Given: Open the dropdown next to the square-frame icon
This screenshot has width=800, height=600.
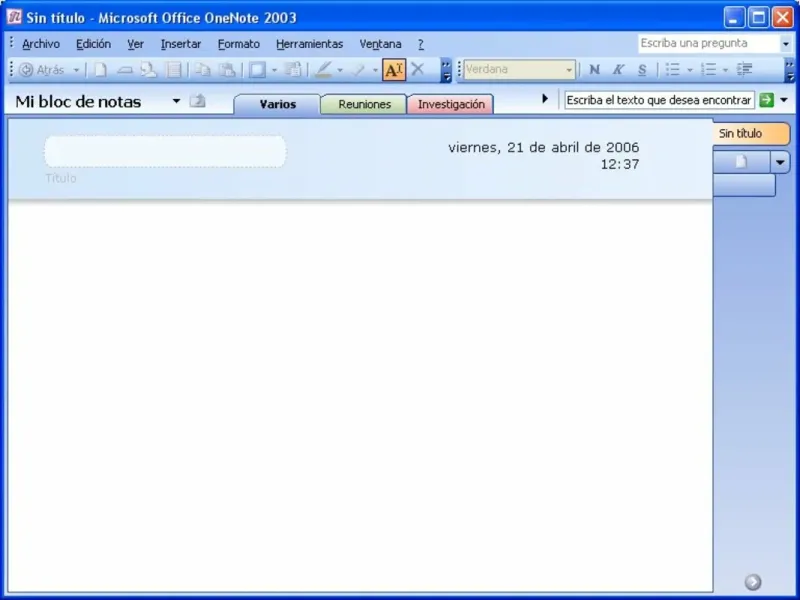Looking at the screenshot, I should pyautogui.click(x=274, y=70).
